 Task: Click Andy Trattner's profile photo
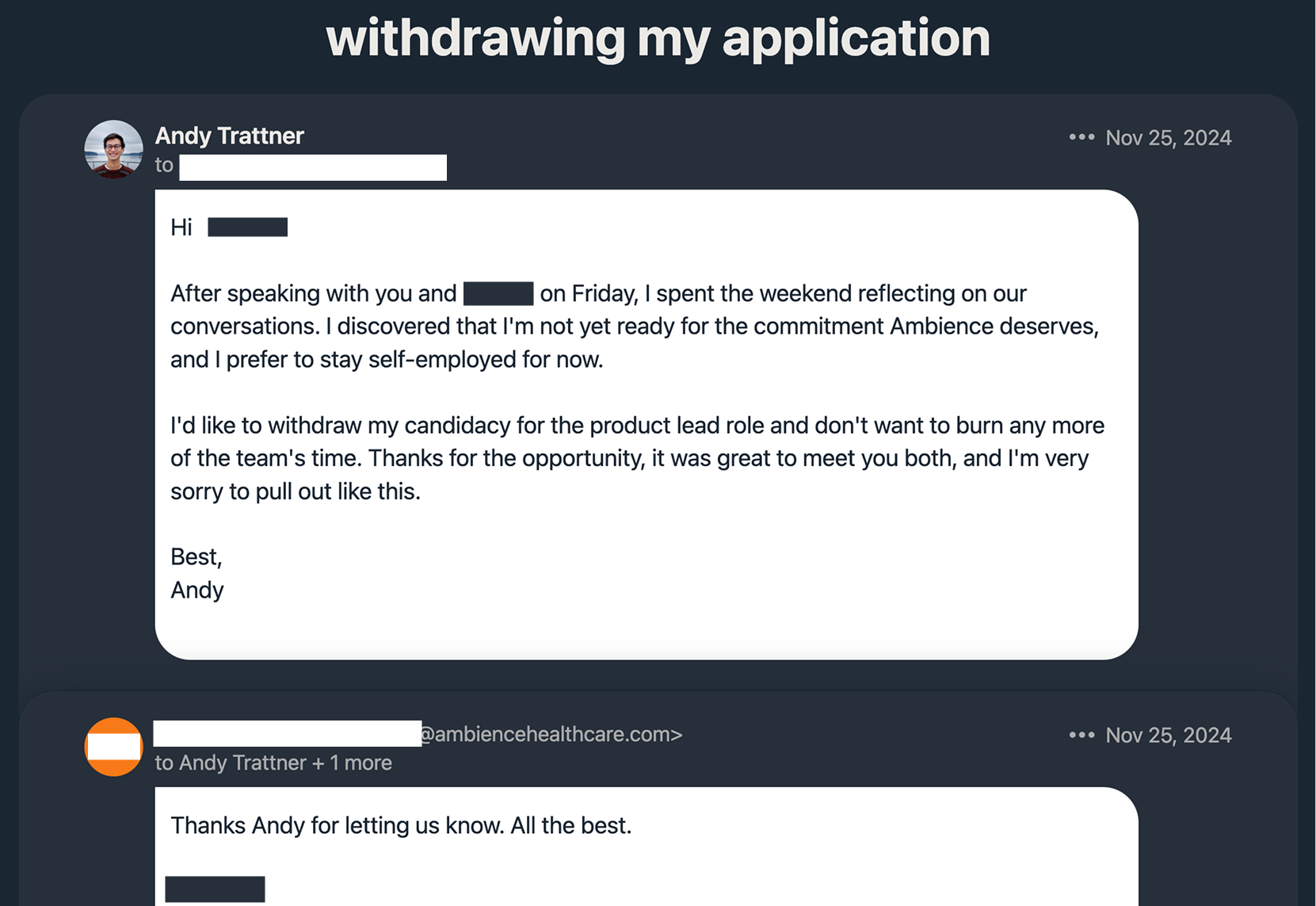(114, 149)
